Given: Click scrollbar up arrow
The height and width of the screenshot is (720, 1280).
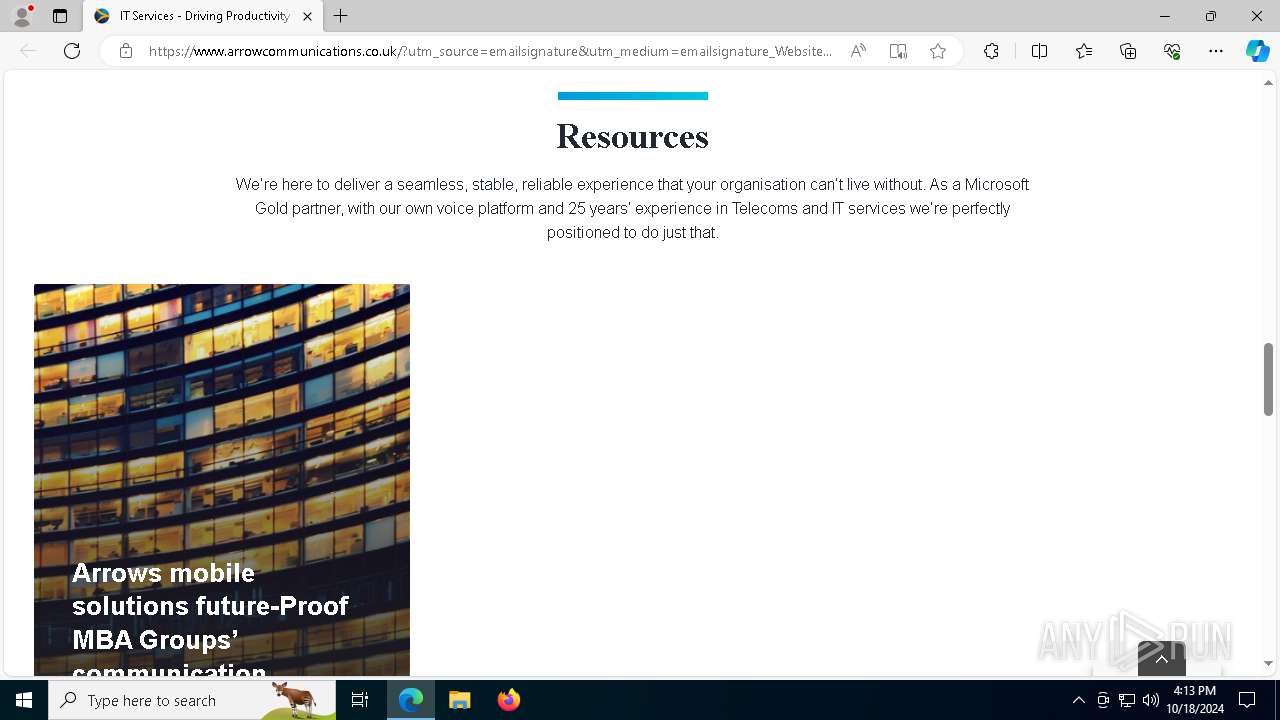Looking at the screenshot, I should [x=1268, y=83].
